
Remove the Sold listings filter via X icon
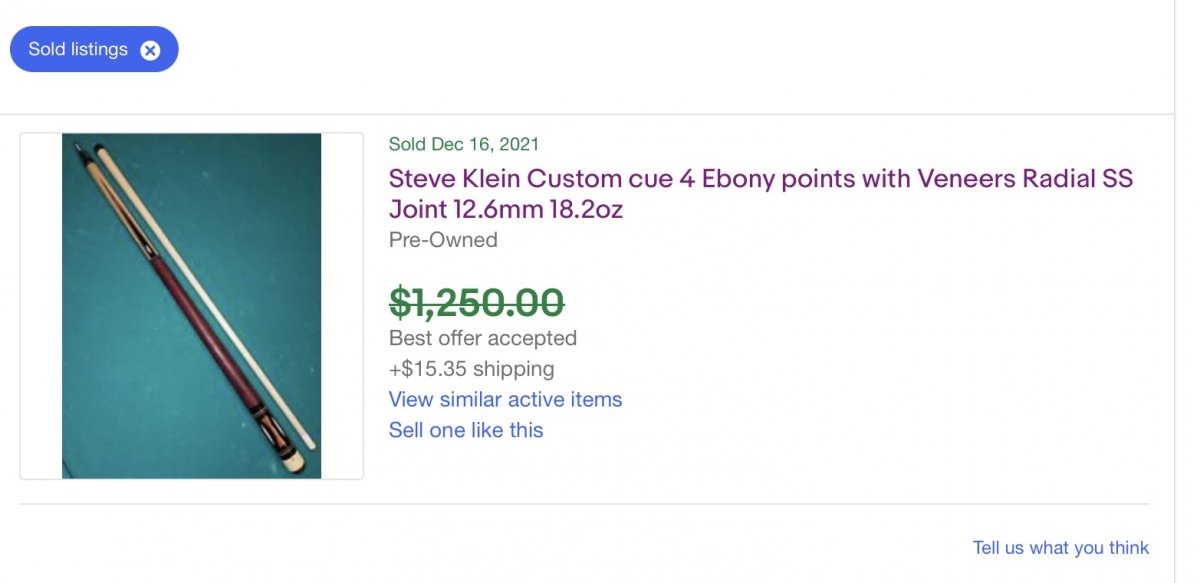(x=150, y=50)
